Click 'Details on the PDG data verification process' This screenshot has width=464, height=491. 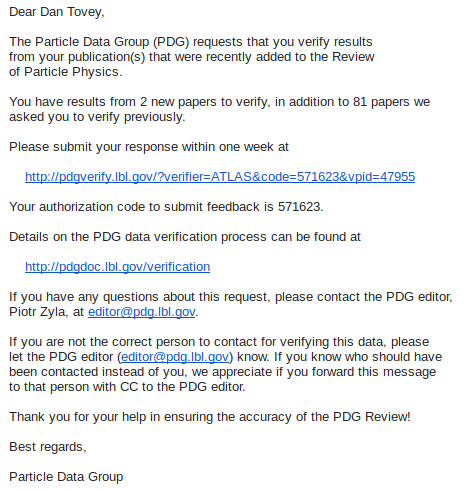click(x=138, y=237)
